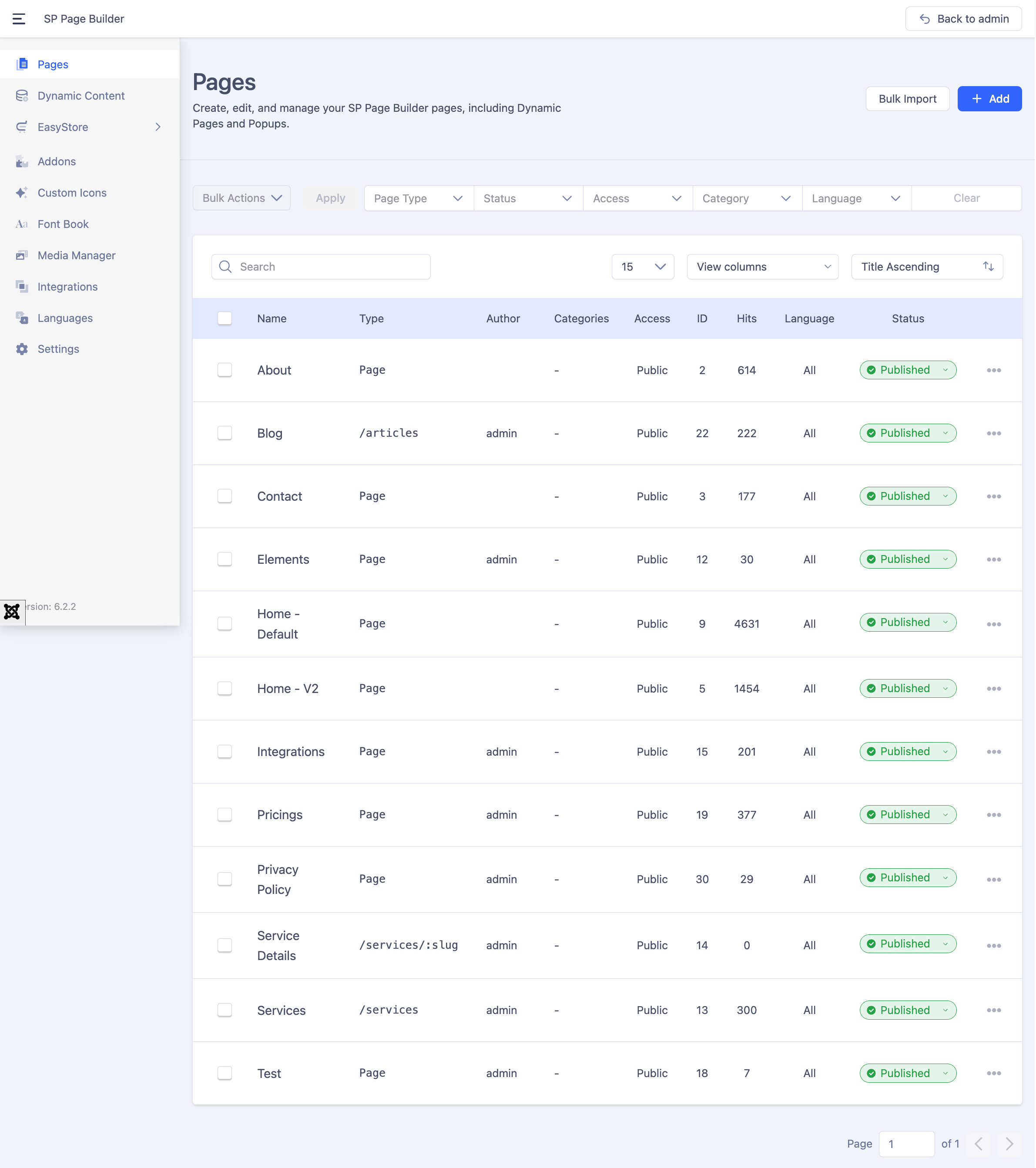Open three-dots actions menu for Test row
1036x1168 pixels.
[x=993, y=1073]
